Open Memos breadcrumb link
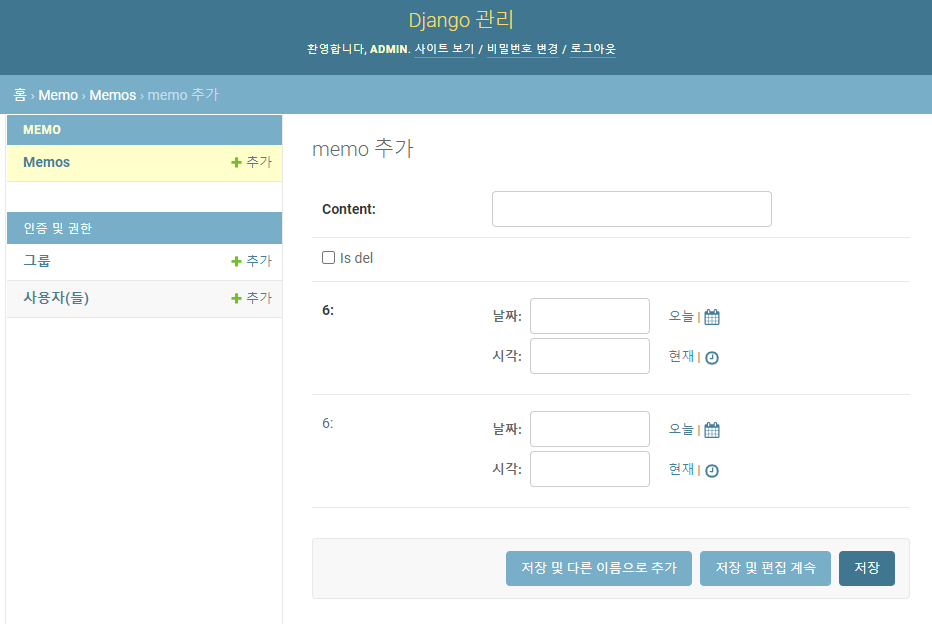Image resolution: width=932 pixels, height=624 pixels. tap(113, 95)
